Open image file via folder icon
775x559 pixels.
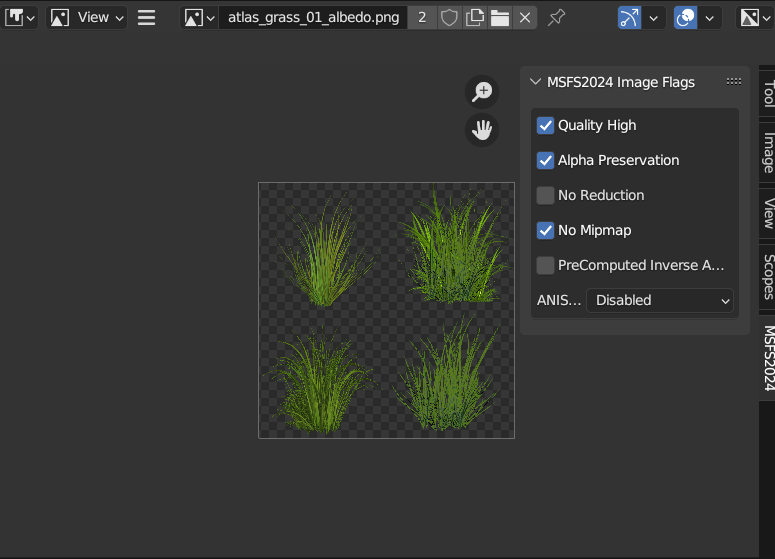click(x=500, y=18)
